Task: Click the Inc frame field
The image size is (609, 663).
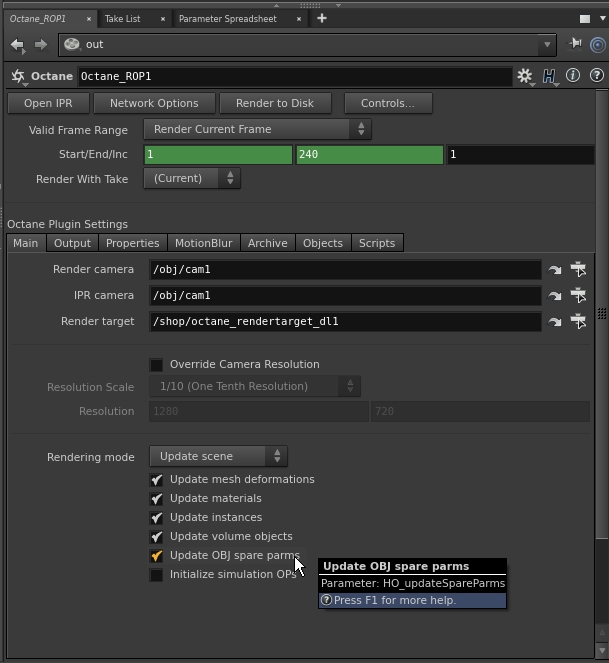Action: (x=521, y=154)
